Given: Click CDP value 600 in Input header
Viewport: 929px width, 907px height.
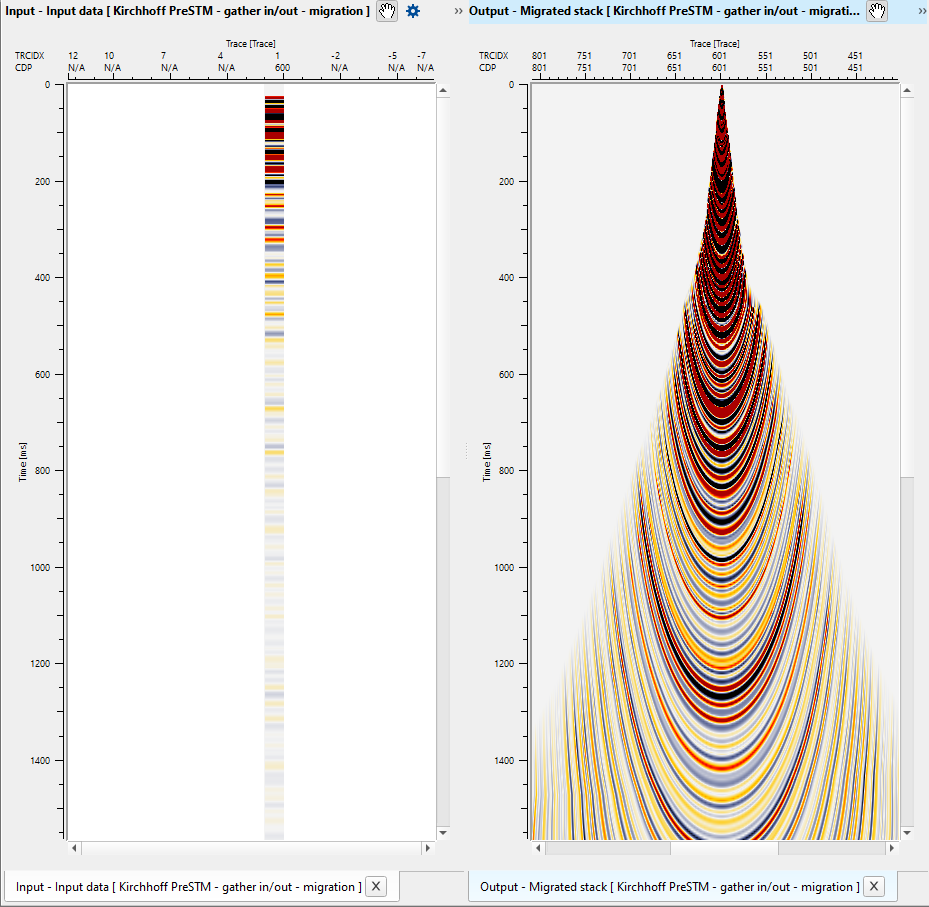Looking at the screenshot, I should 283,68.
